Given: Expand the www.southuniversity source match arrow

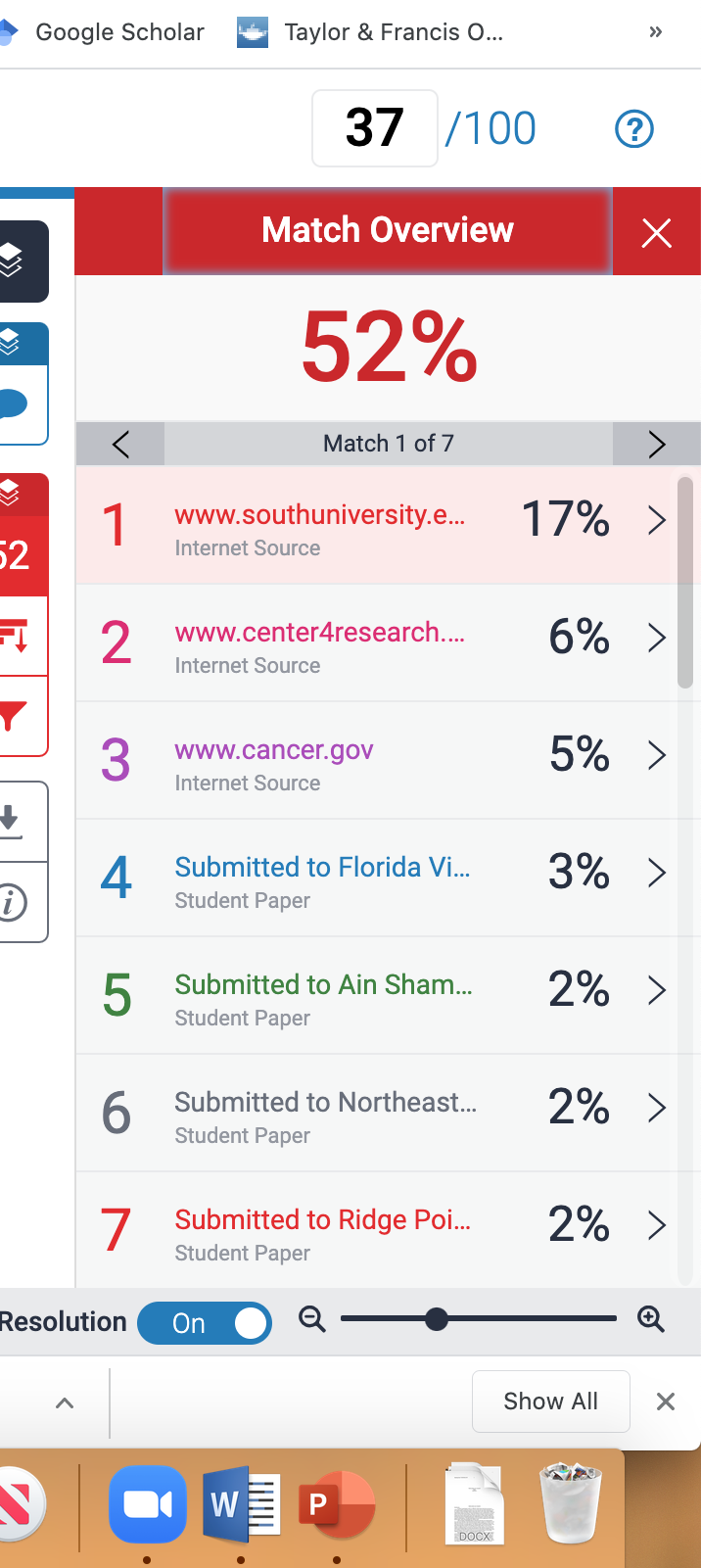Looking at the screenshot, I should [657, 520].
